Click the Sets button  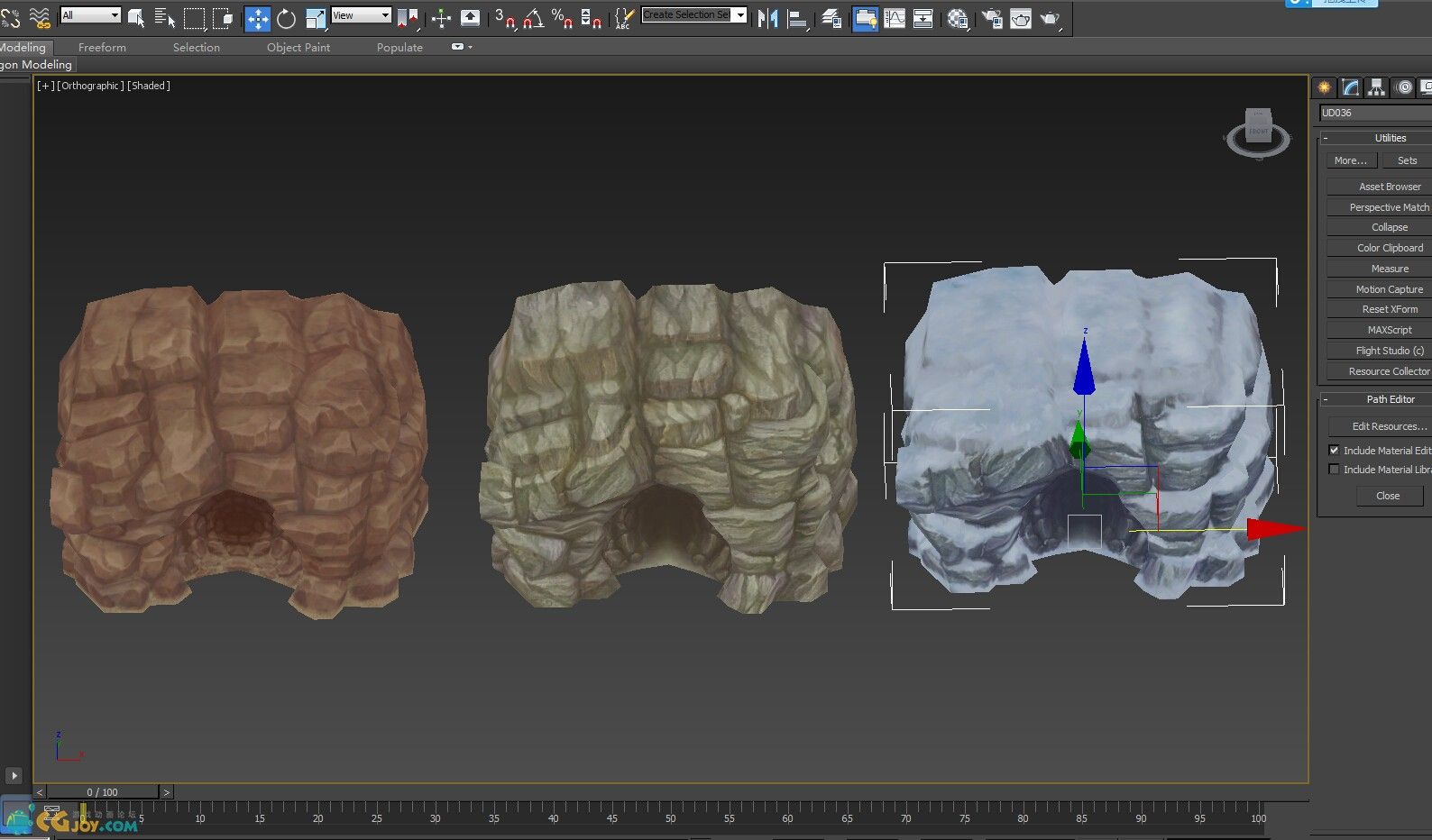pyautogui.click(x=1407, y=160)
